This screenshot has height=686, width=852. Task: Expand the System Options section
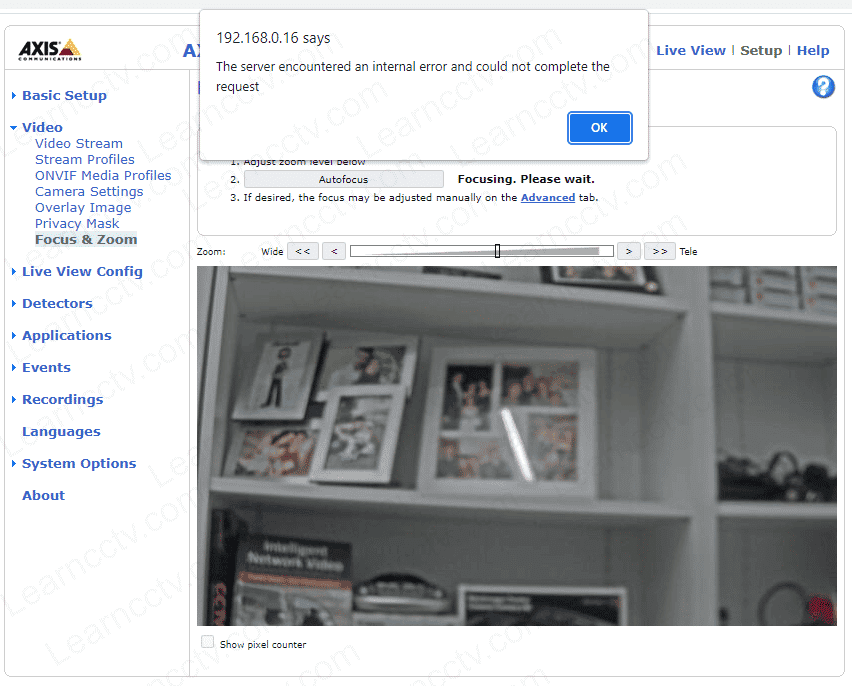[79, 464]
